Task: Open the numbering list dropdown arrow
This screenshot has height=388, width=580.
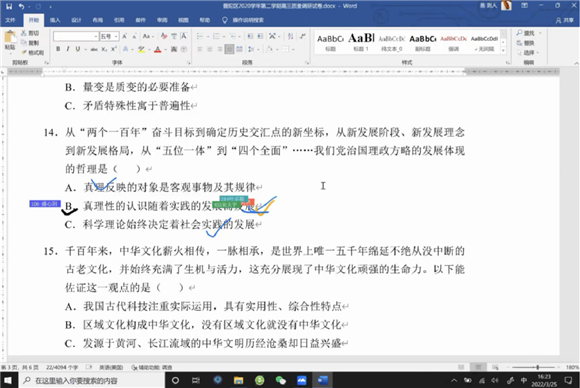Action: coord(224,36)
